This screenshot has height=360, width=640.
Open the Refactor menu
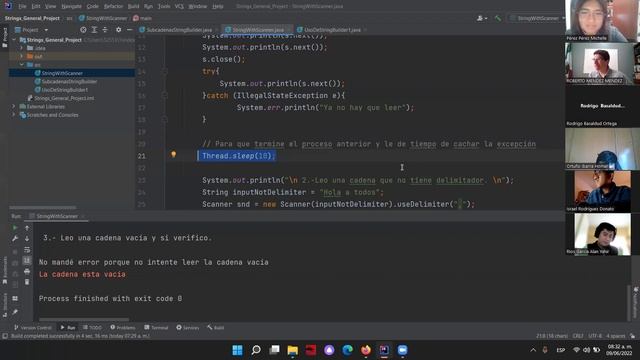[113, 7]
